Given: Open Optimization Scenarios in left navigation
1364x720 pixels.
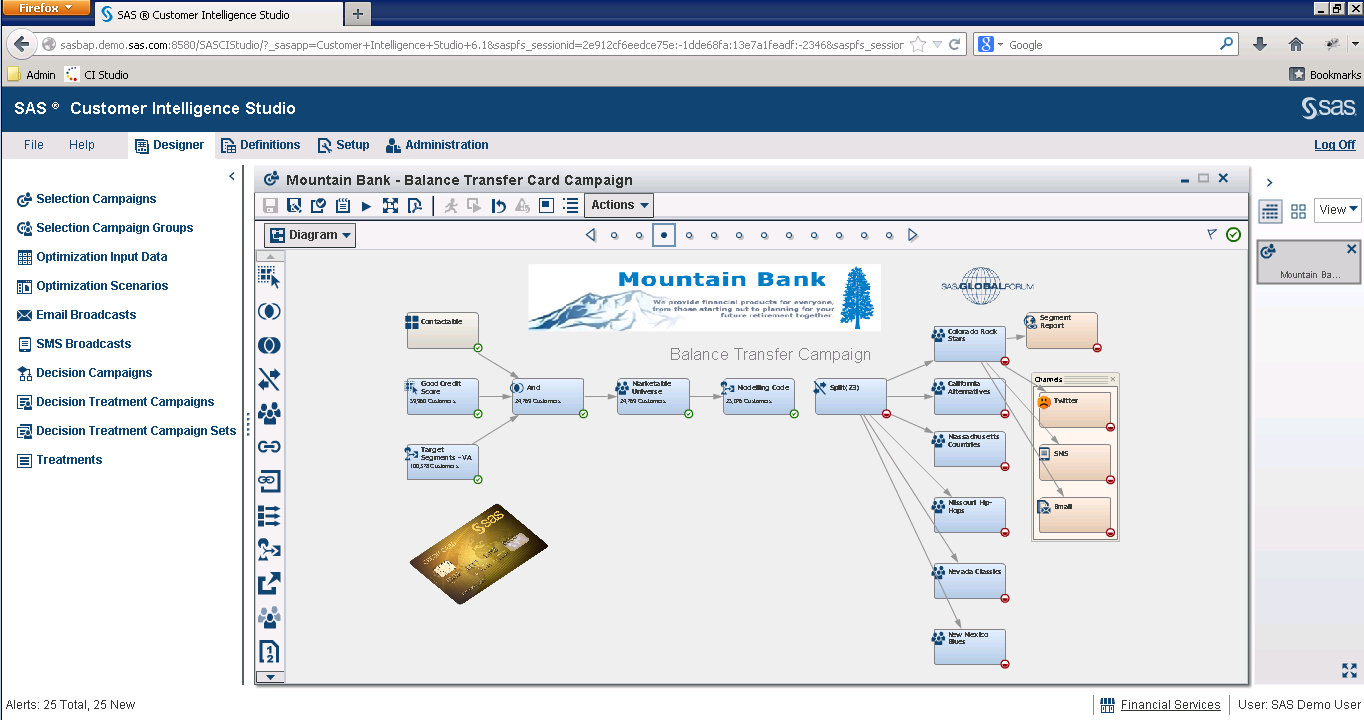Looking at the screenshot, I should coord(93,286).
